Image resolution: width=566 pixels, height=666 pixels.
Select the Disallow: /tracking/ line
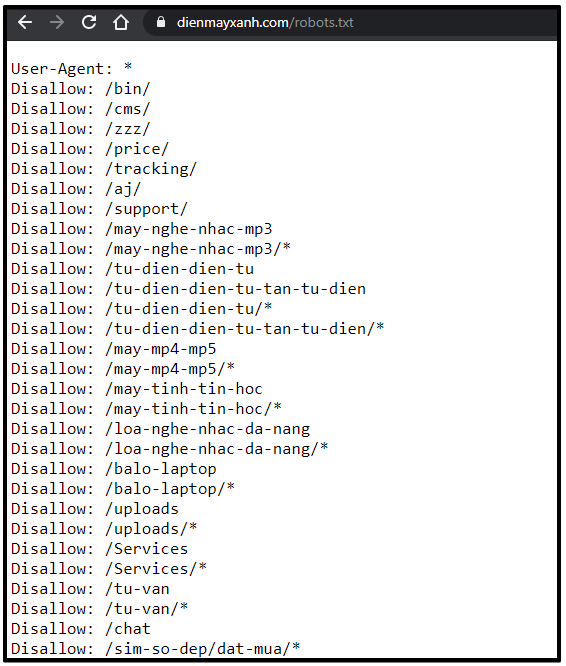104,169
